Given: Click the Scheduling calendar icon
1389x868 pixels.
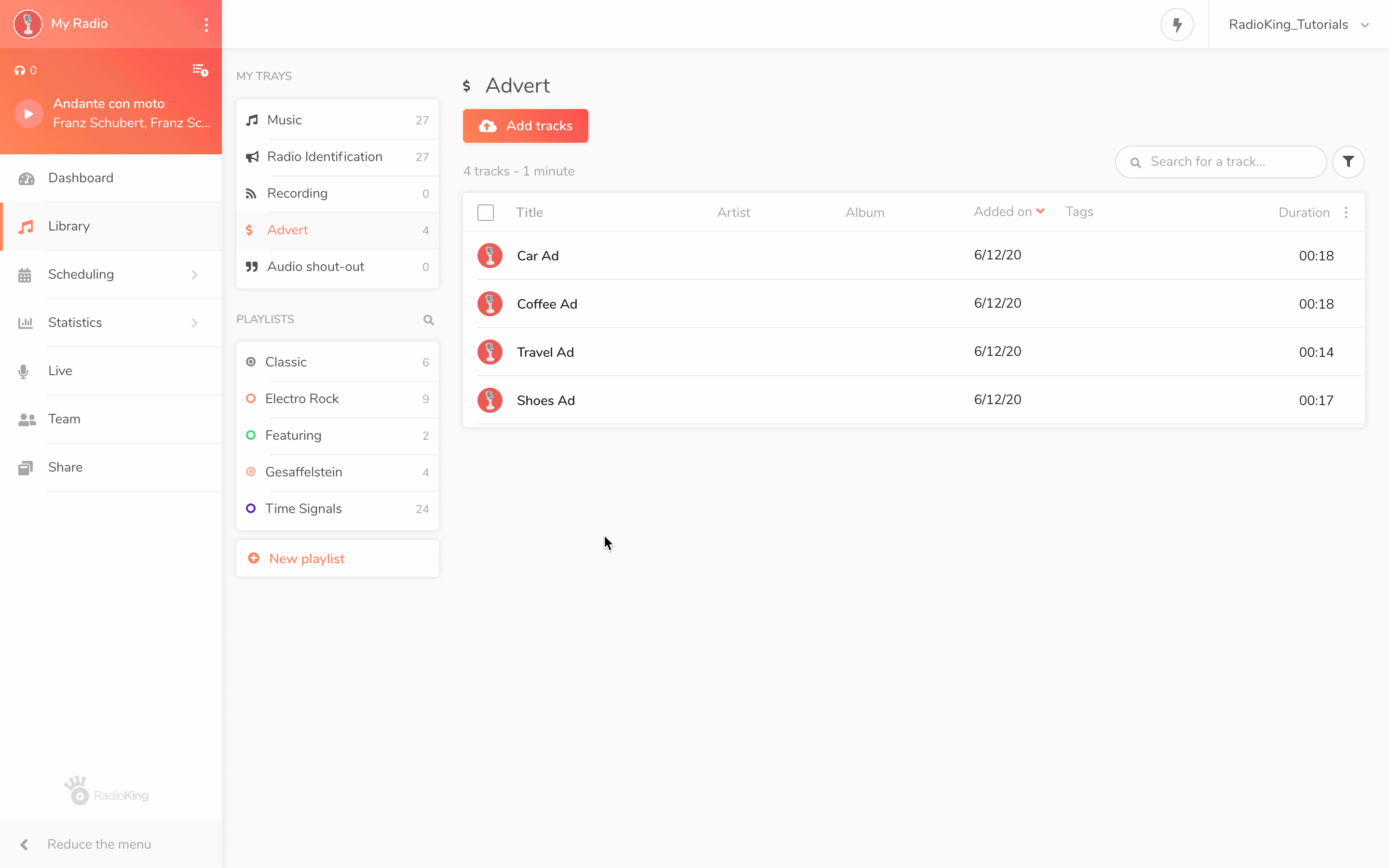Looking at the screenshot, I should coord(25,275).
